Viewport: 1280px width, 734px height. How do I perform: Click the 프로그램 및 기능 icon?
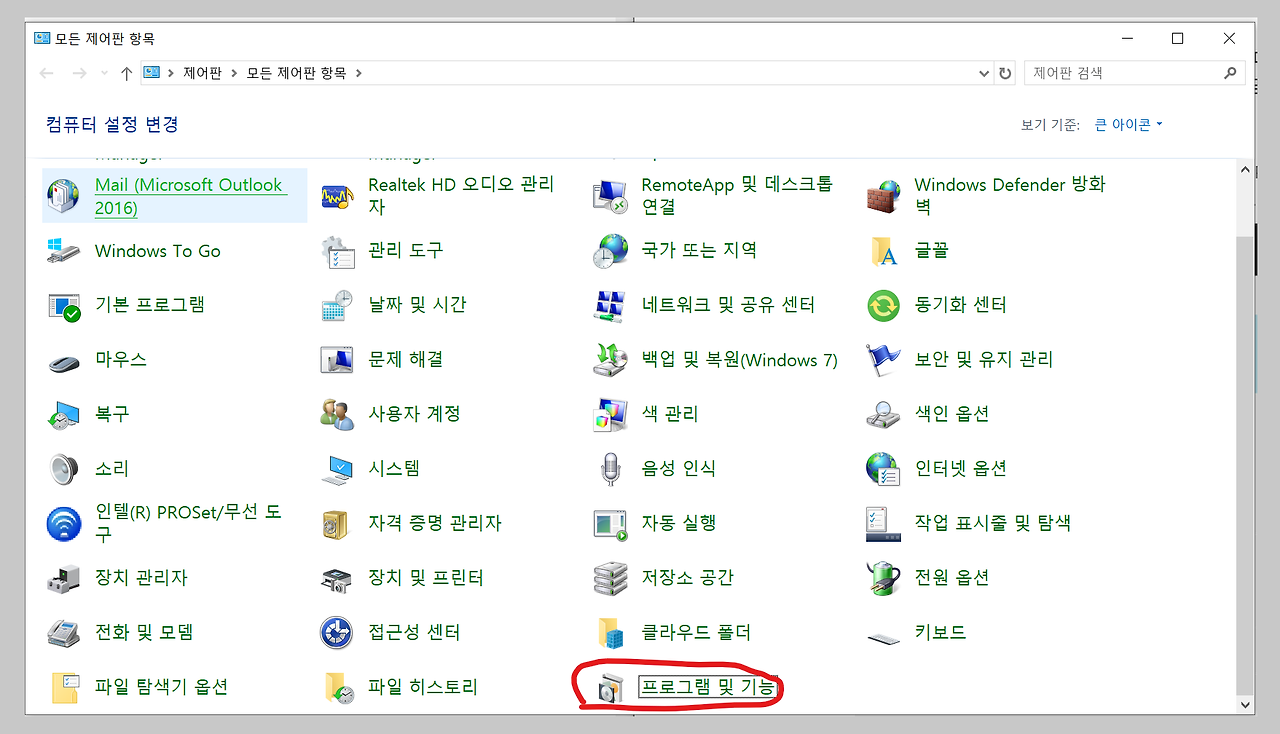[x=610, y=689]
